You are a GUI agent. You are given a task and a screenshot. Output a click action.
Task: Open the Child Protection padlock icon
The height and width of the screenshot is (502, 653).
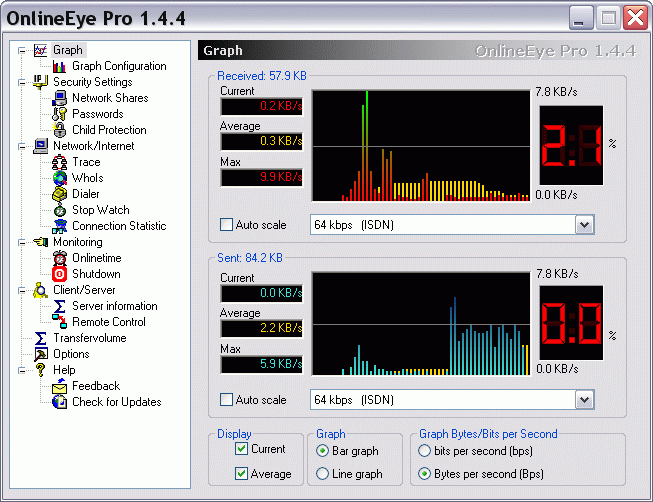[x=60, y=130]
